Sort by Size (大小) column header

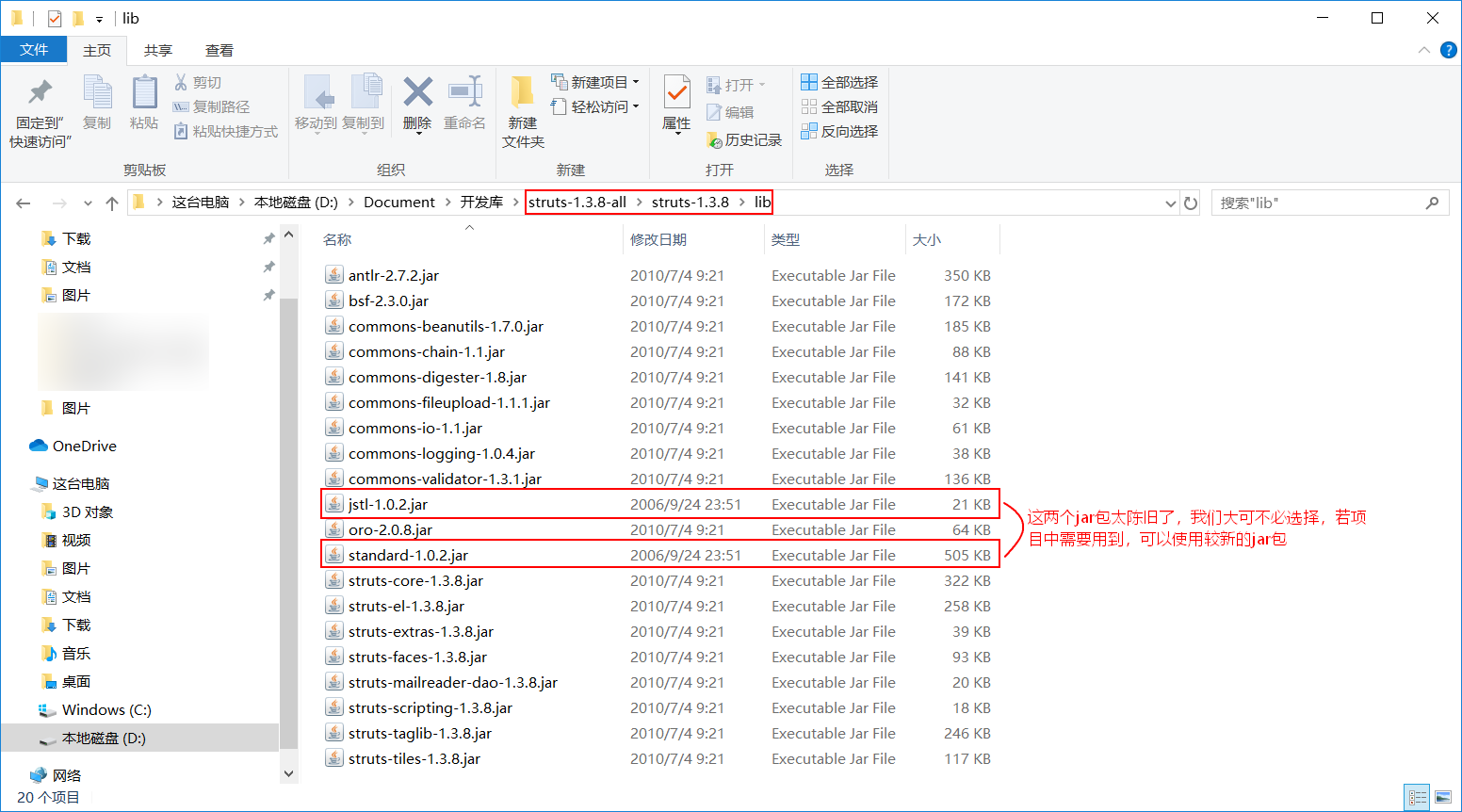(x=927, y=240)
